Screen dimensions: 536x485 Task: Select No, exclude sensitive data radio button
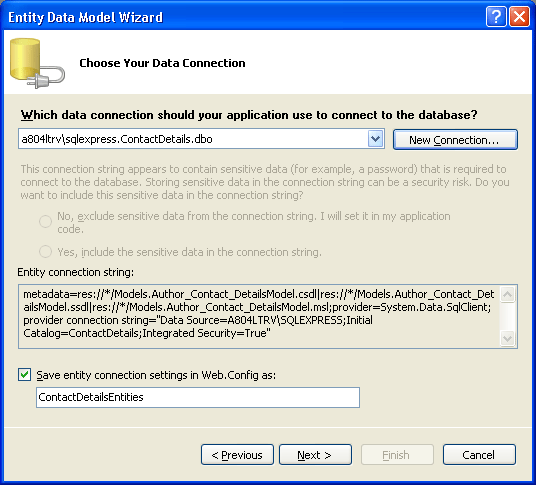45,221
